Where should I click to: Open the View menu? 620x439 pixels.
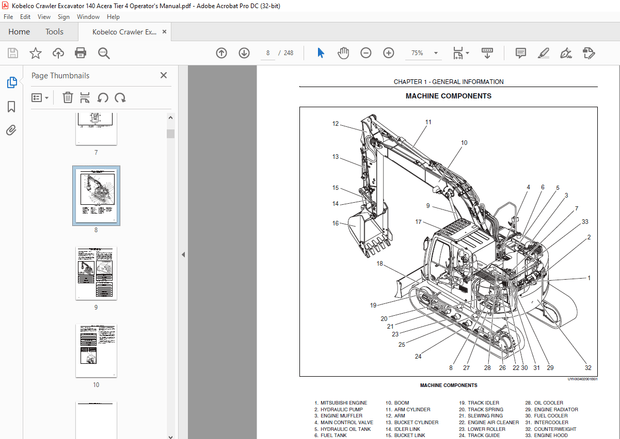tap(44, 17)
